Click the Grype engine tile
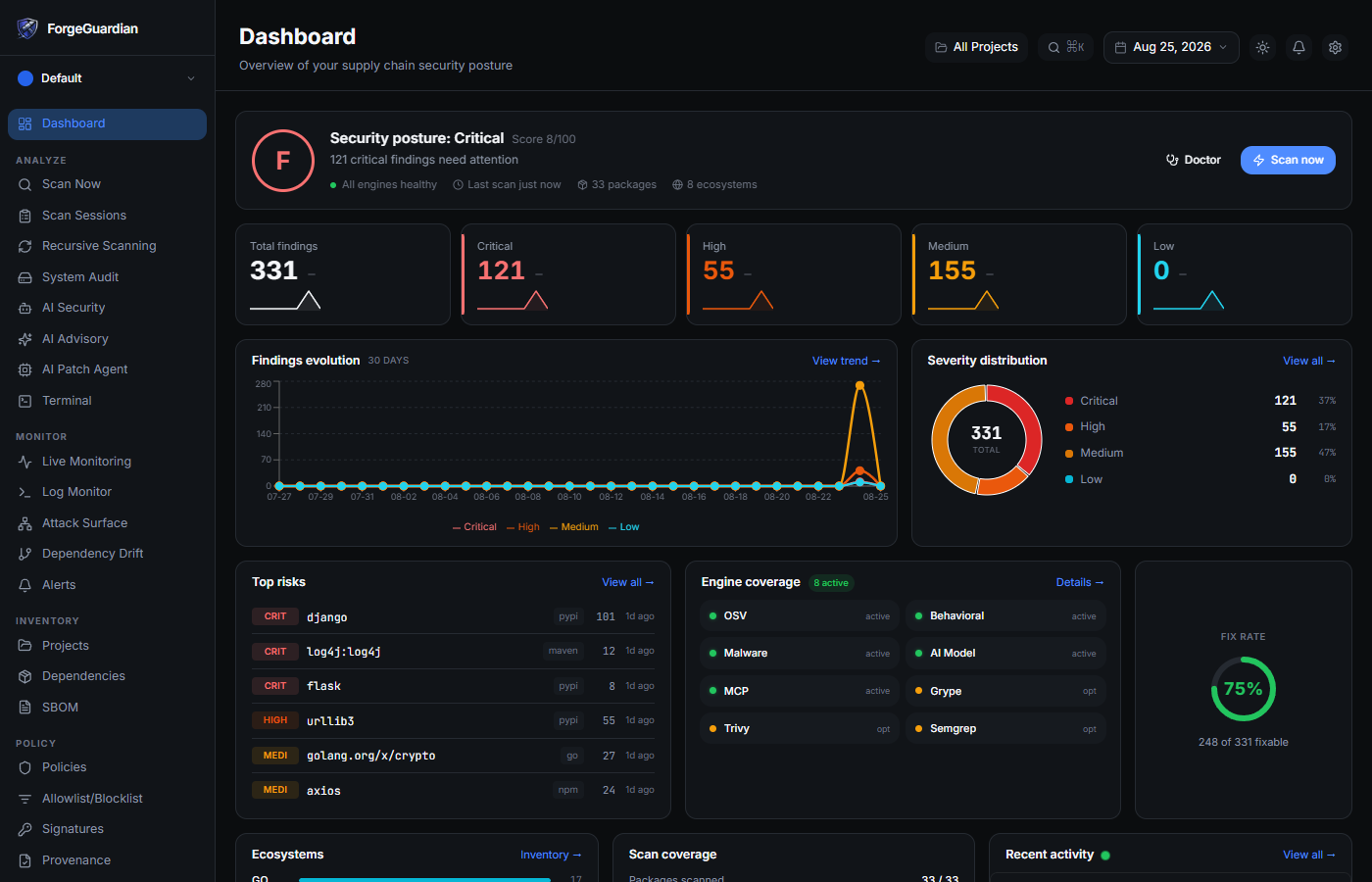 (1005, 692)
